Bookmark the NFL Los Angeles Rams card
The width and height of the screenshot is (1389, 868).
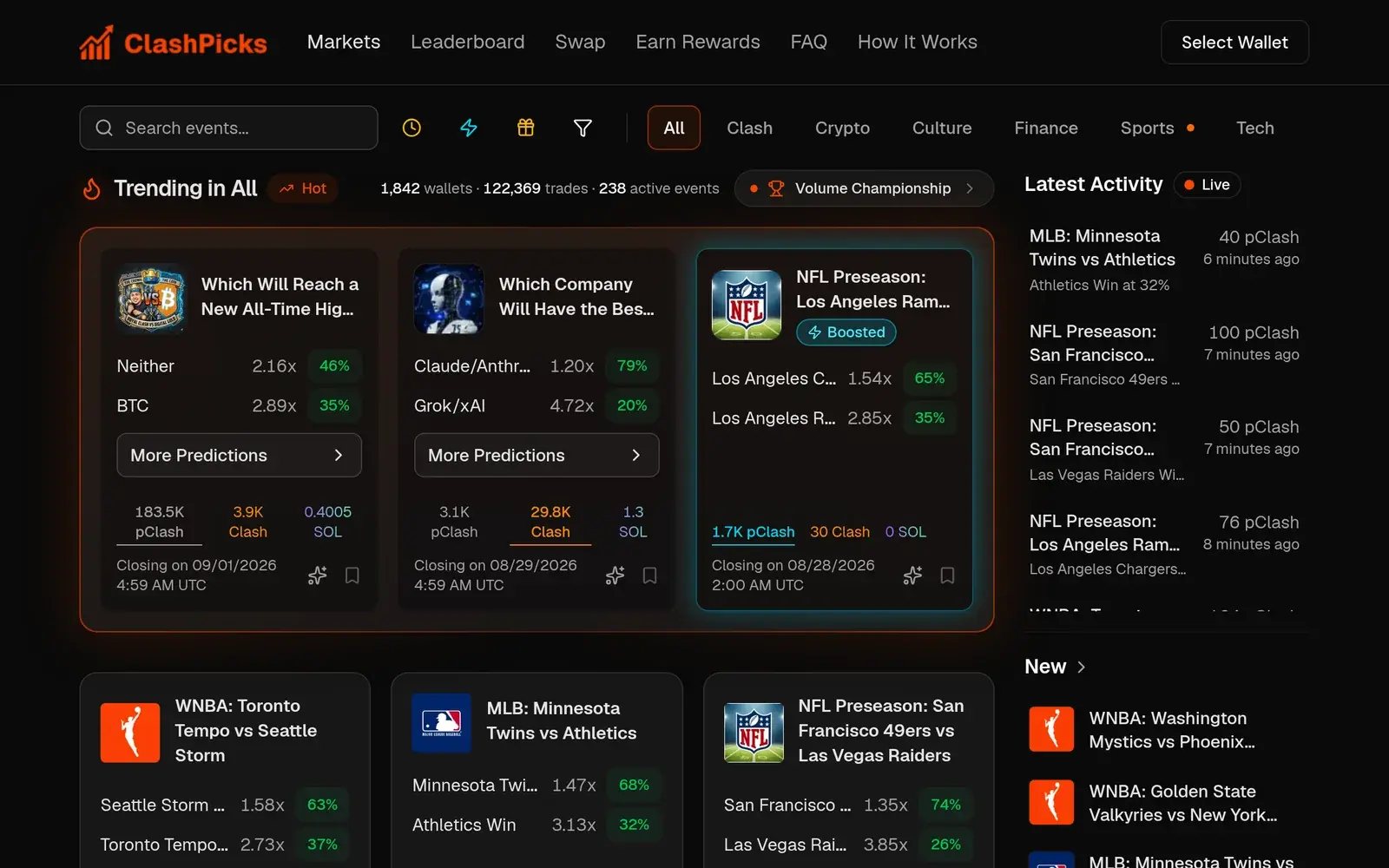(948, 575)
